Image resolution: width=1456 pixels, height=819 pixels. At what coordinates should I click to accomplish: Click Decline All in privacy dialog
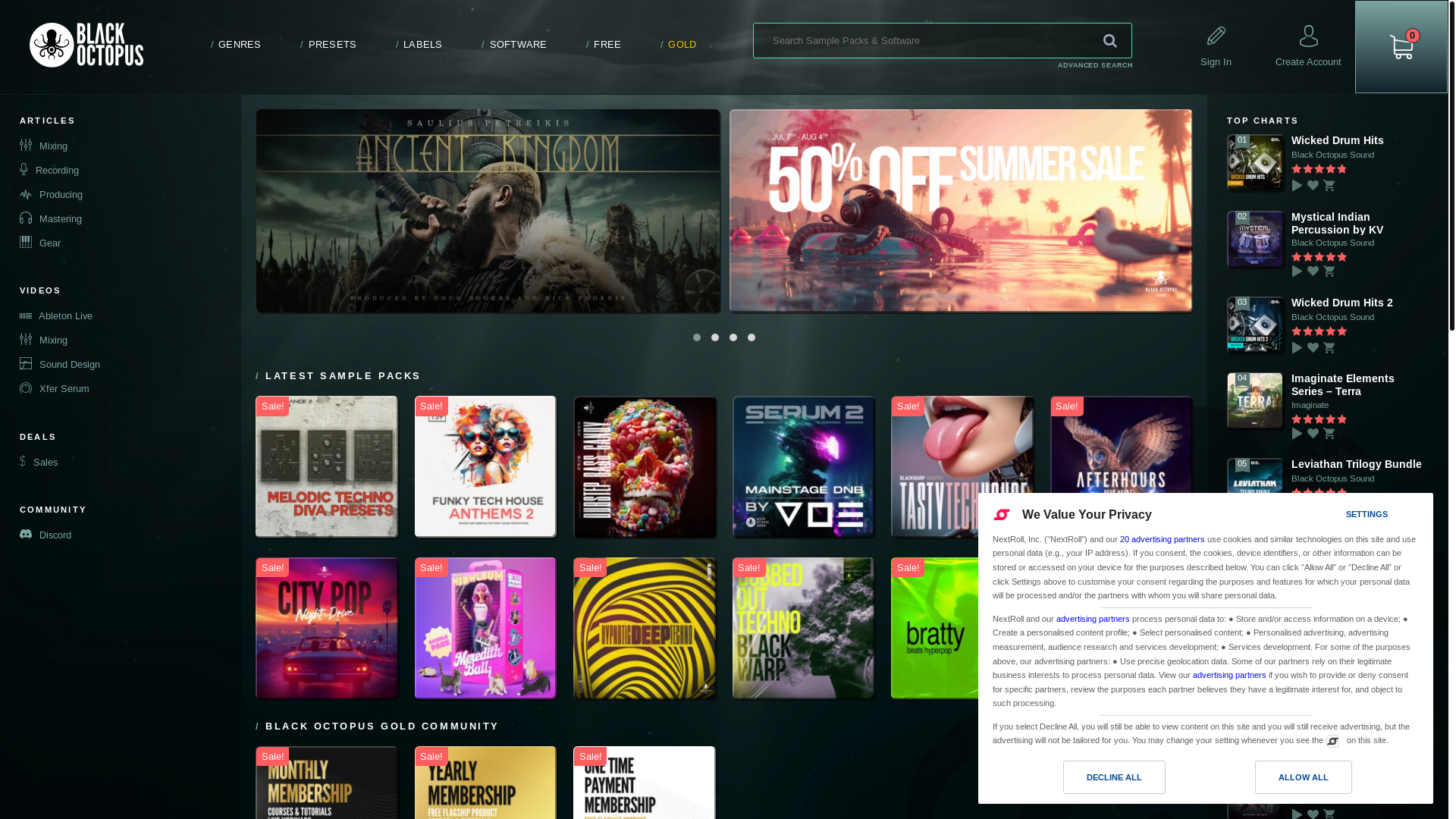click(1114, 777)
